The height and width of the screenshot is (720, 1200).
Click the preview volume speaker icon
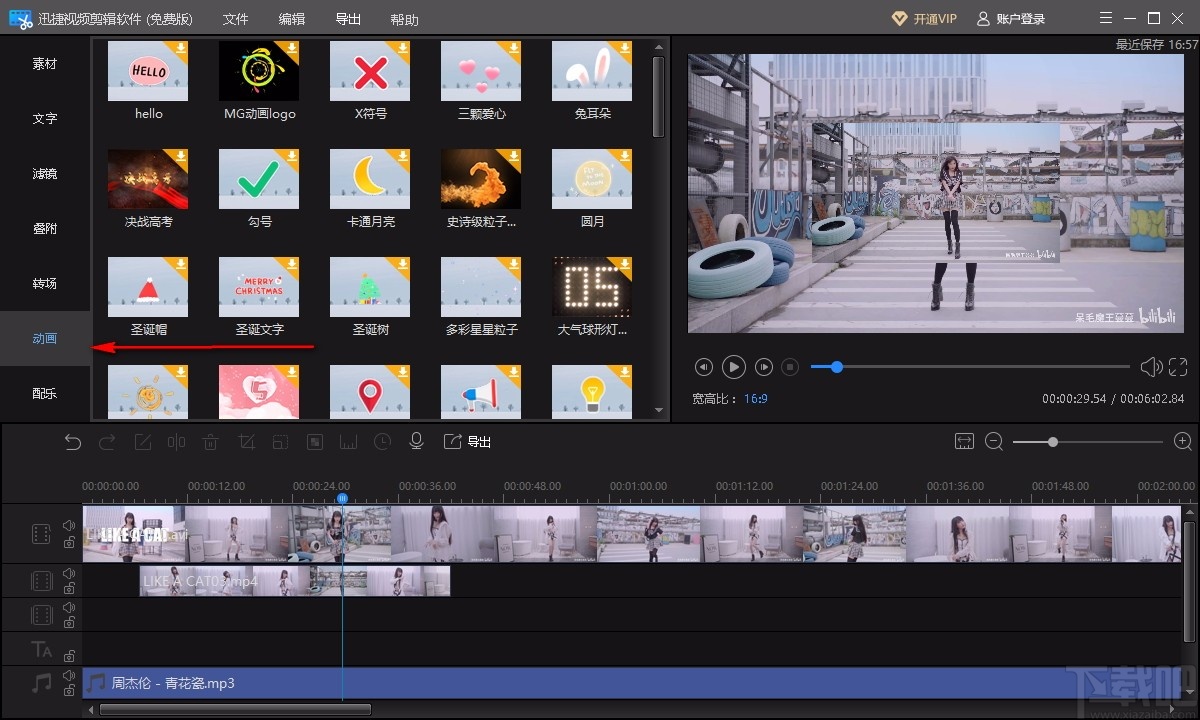point(1151,367)
